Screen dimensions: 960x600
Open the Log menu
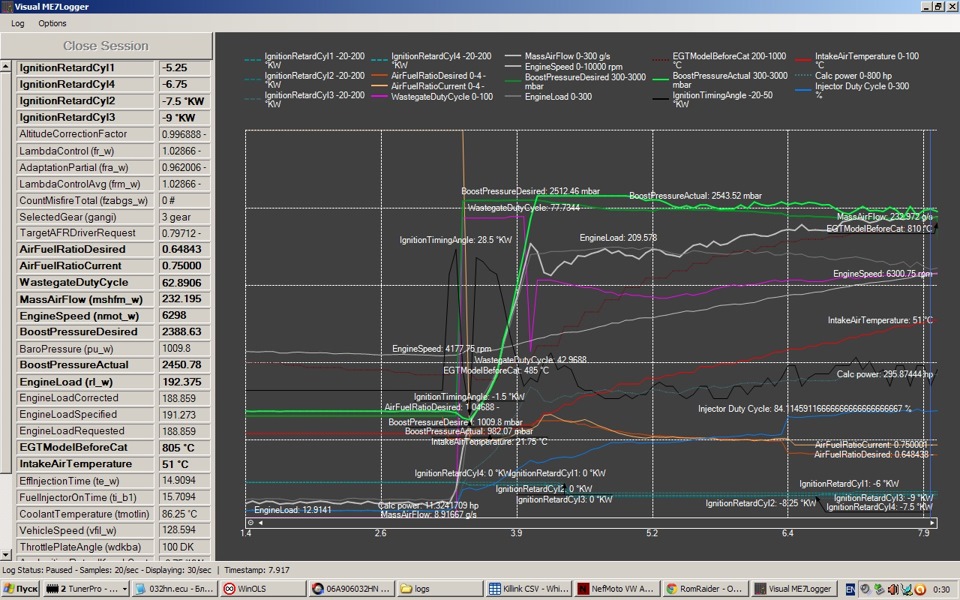click(x=18, y=23)
